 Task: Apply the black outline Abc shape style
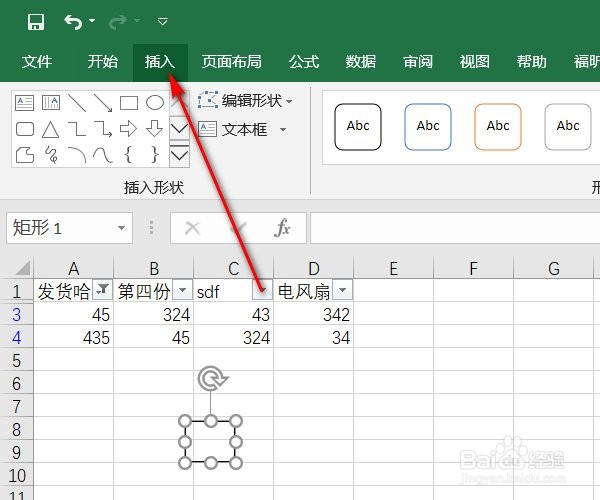click(x=358, y=127)
